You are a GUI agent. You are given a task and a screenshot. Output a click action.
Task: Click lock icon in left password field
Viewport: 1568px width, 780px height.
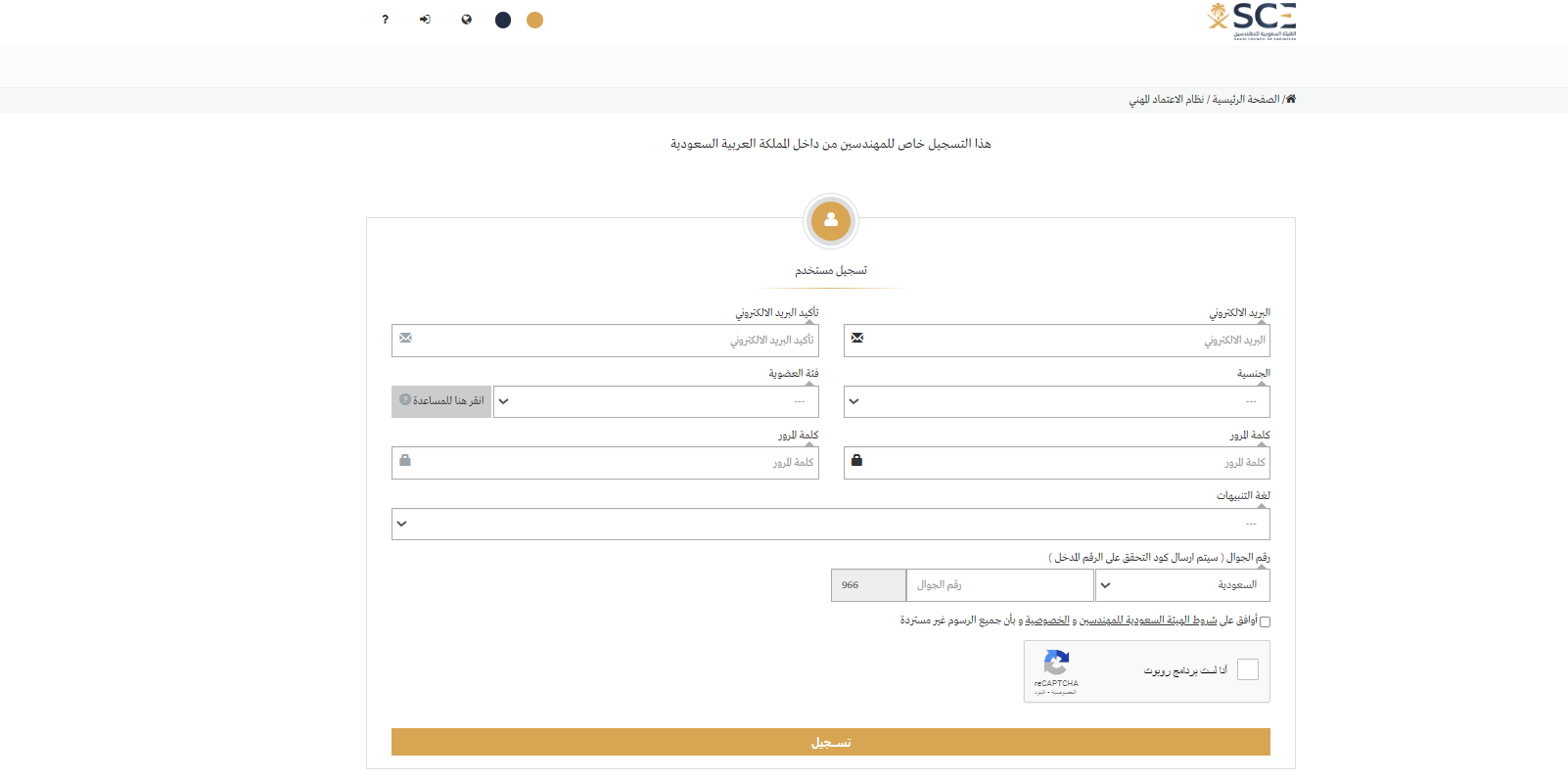(x=405, y=460)
